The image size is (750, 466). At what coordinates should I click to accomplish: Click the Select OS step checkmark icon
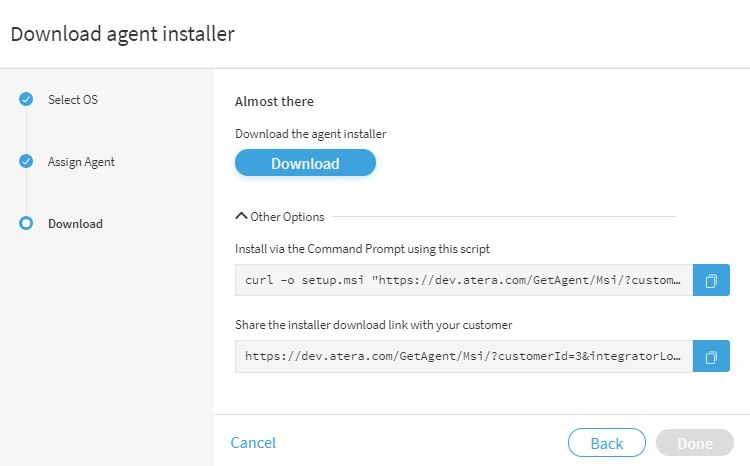26,99
